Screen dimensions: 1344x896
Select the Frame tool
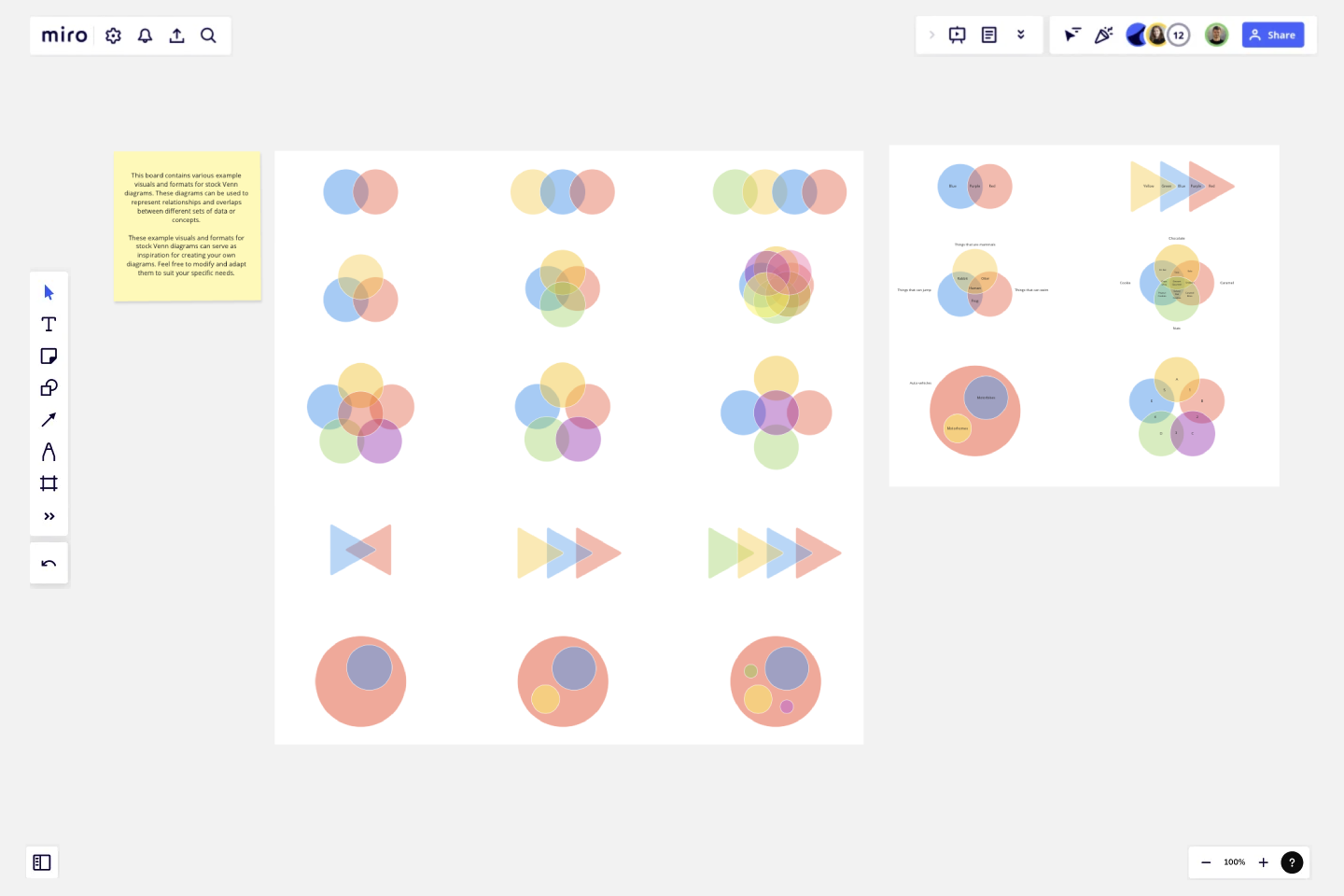(49, 483)
